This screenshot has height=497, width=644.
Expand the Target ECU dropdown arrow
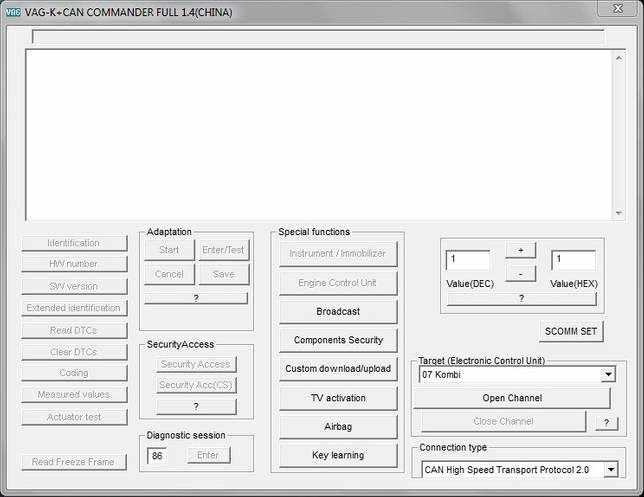[x=608, y=375]
